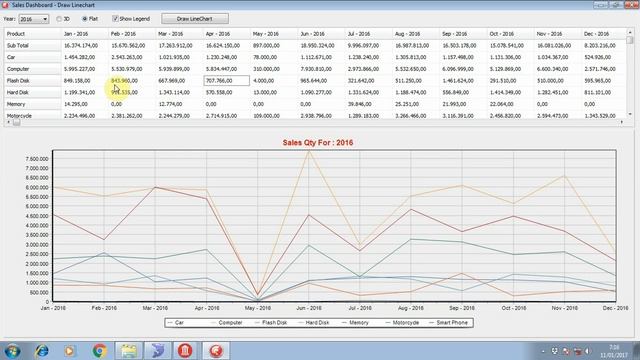Click the Smart Phone legend entry
Viewport: 640px width, 360px height.
point(449,322)
